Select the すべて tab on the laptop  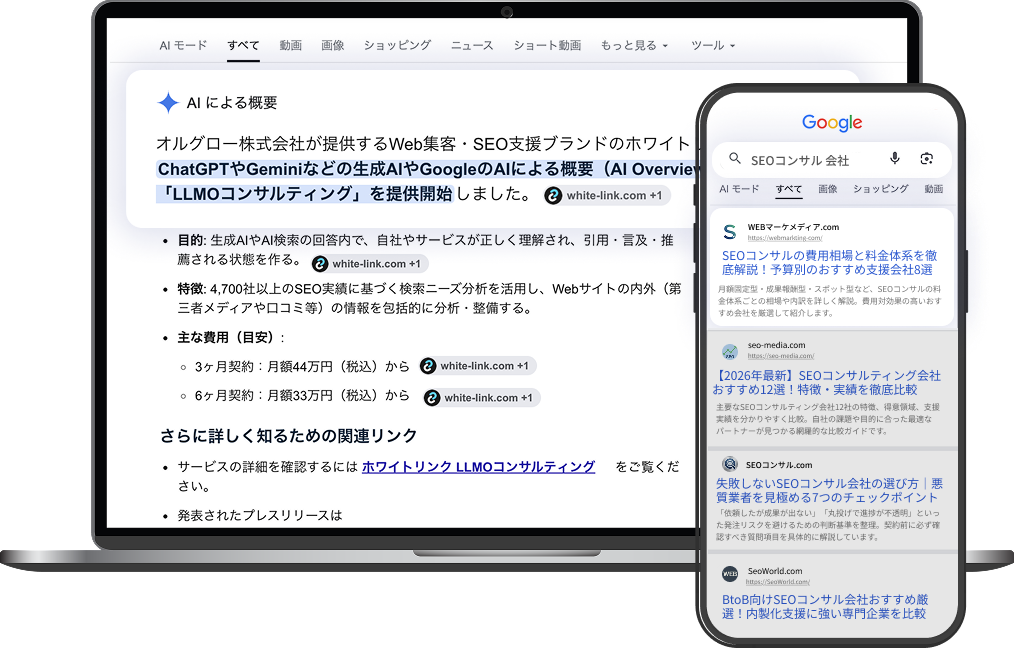tap(243, 45)
